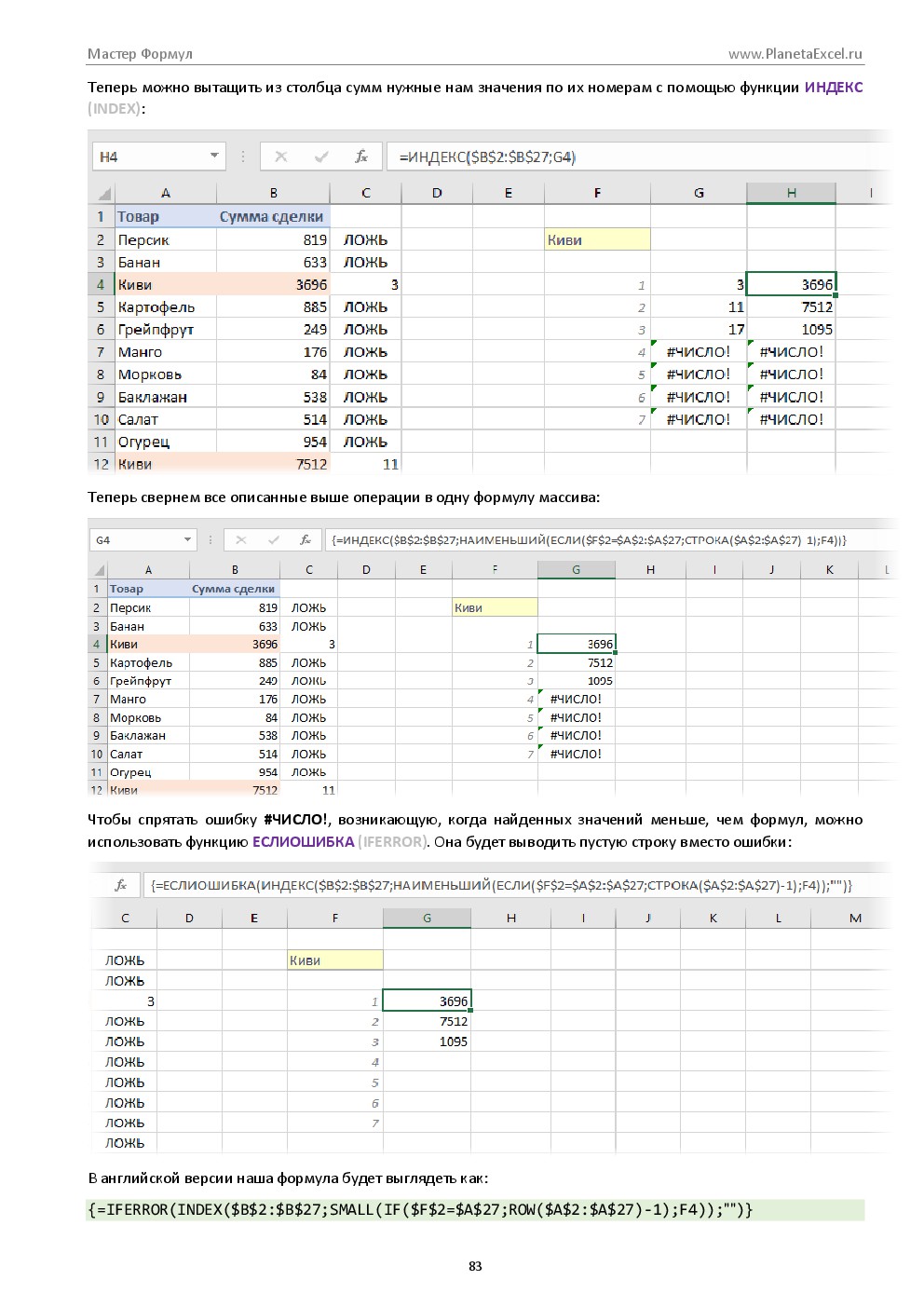Viewport: 924px width, 1307px height.
Task: Select row header 6 (Грейпфрут) in the H4 sheet
Action: pos(101,330)
